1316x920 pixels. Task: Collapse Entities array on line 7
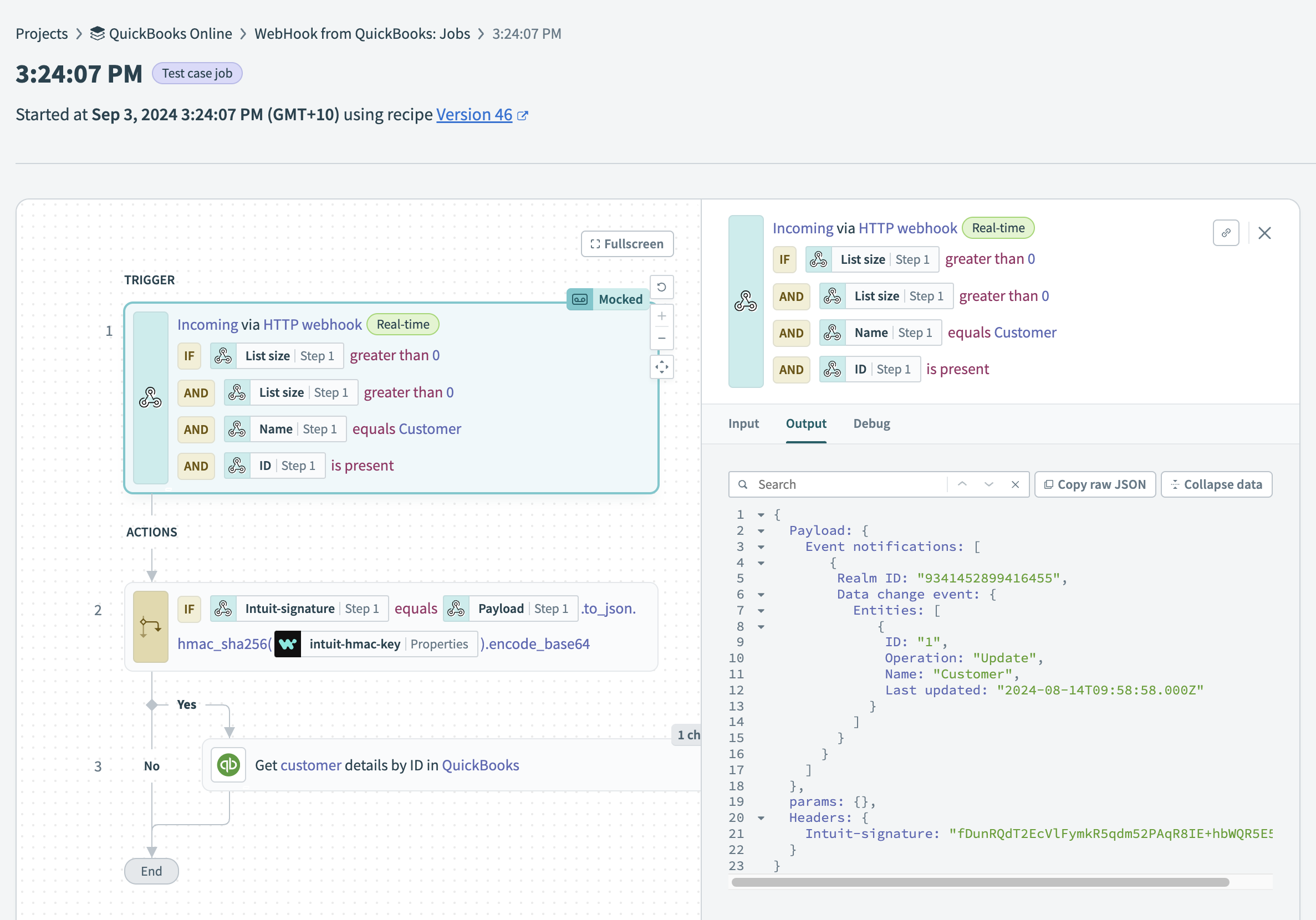point(761,610)
